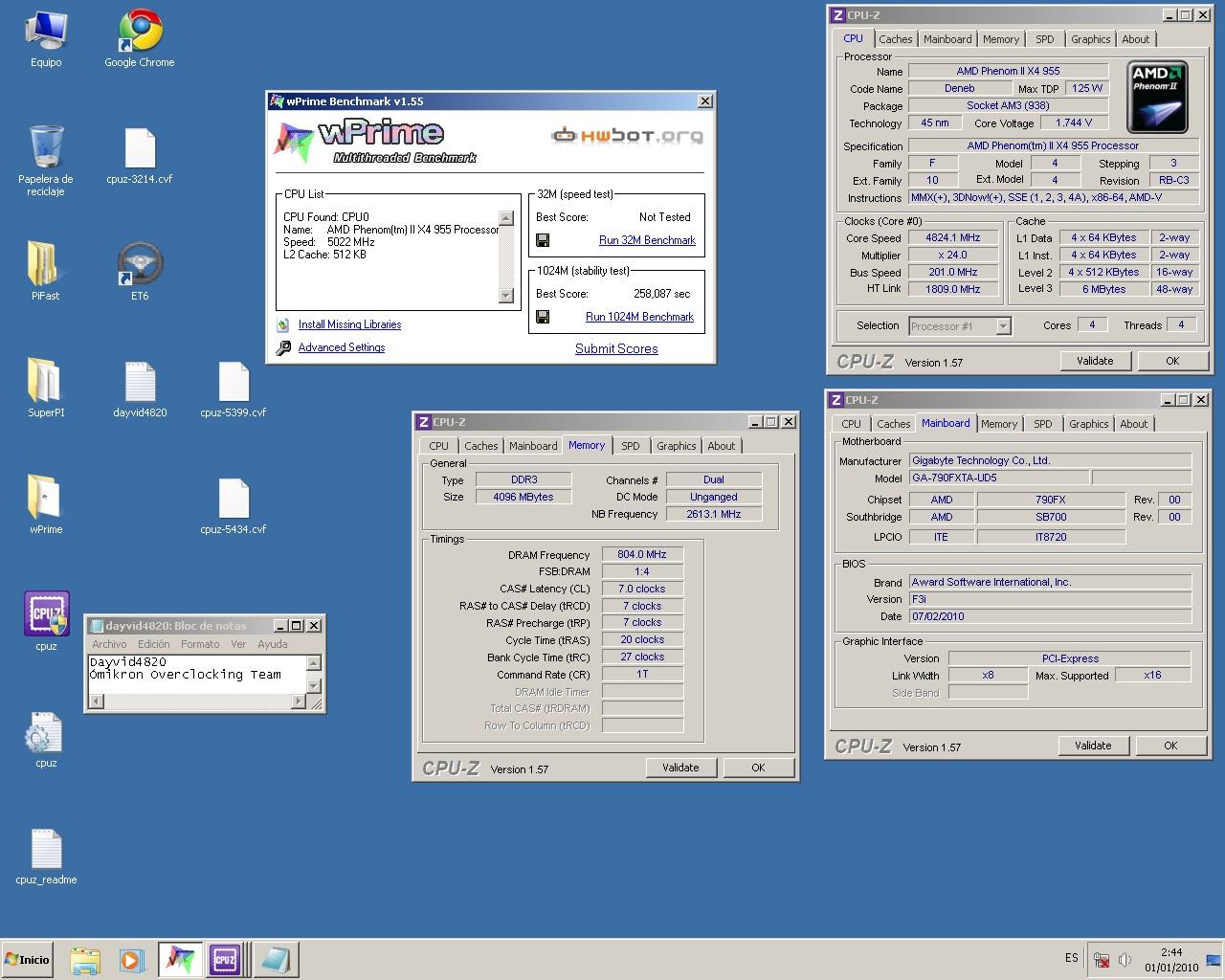This screenshot has width=1225, height=980.
Task: Select the purple cpuz application icon
Action: 46,621
